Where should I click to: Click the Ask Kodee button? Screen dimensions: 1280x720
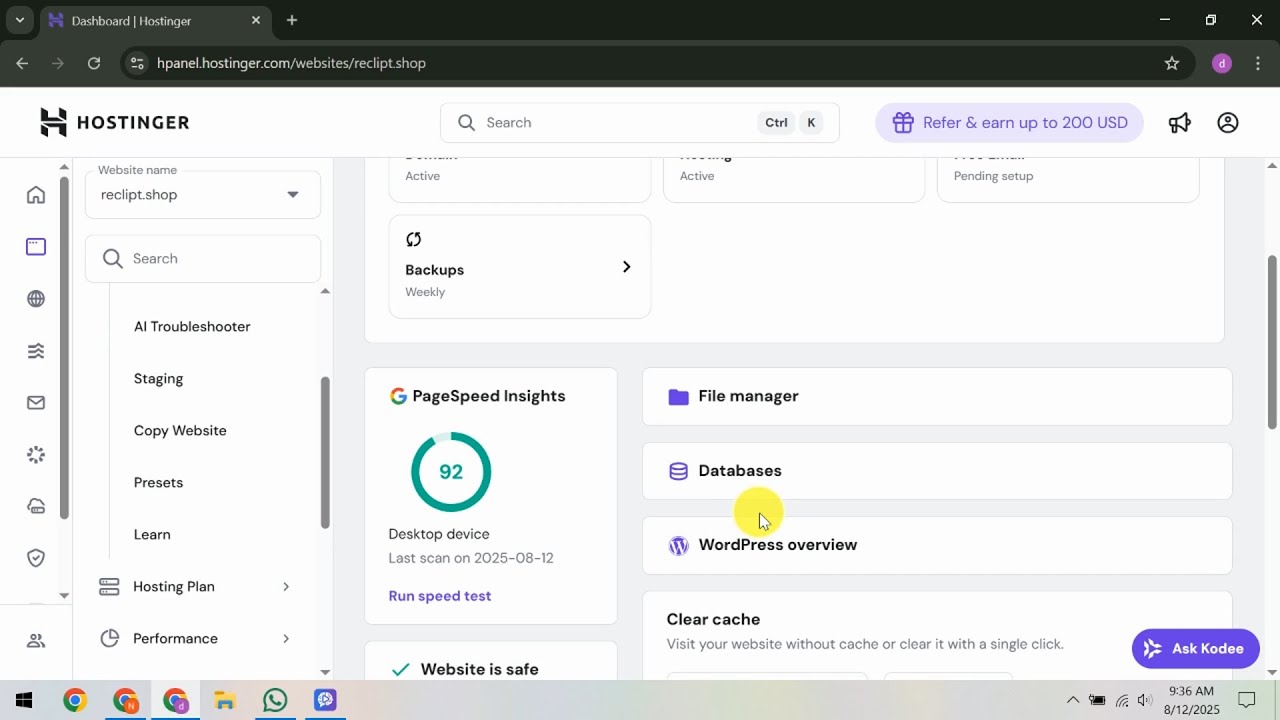click(1195, 649)
